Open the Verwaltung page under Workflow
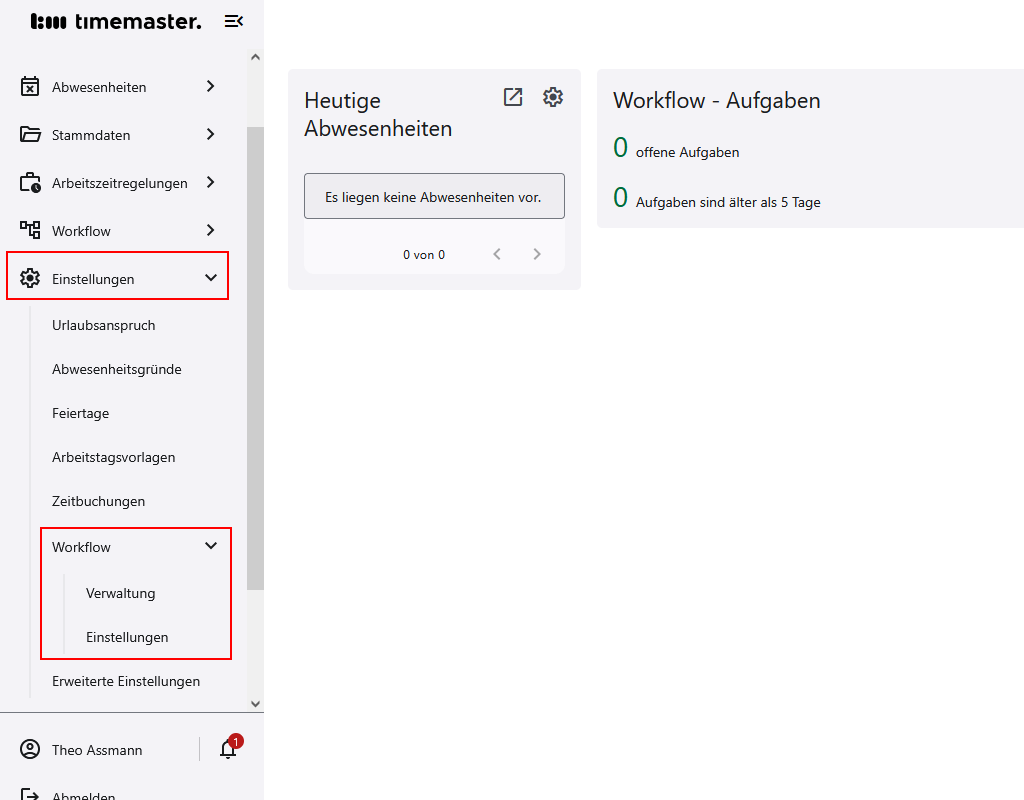1024x800 pixels. point(120,593)
